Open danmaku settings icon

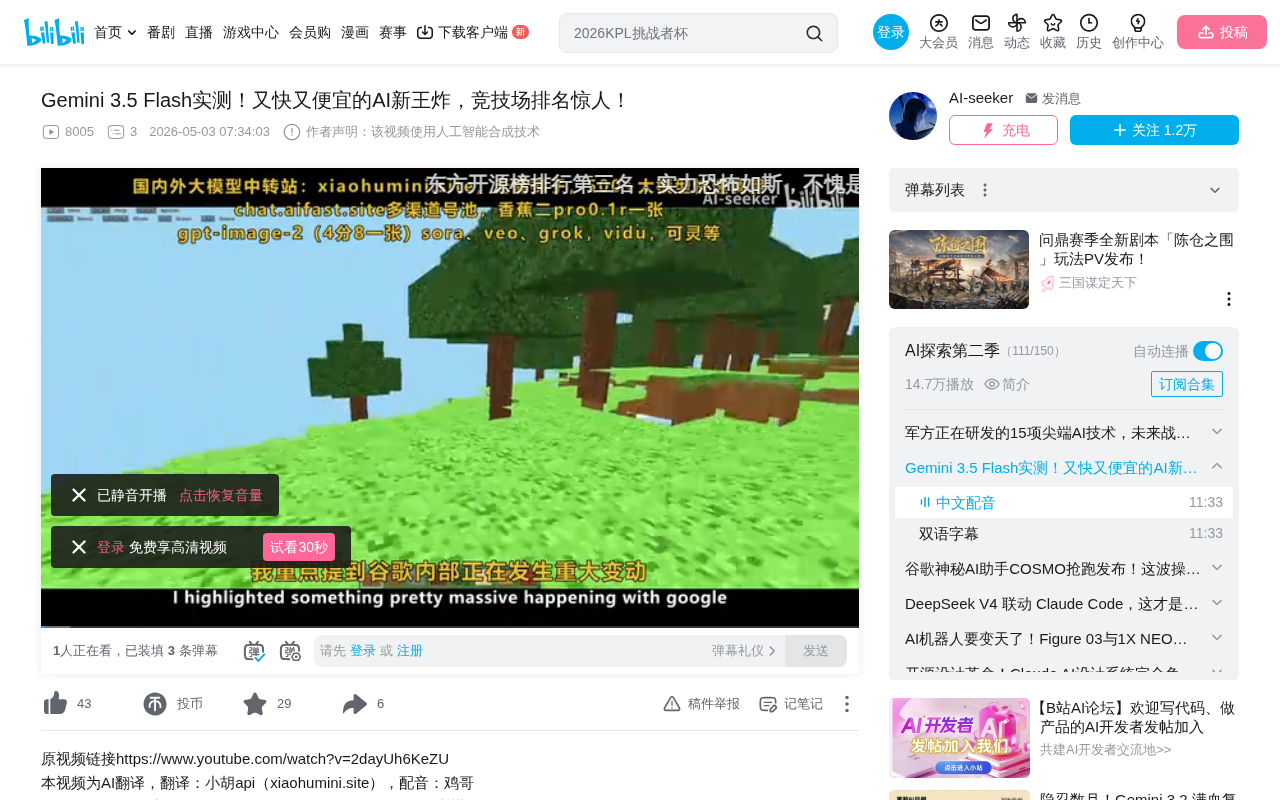pos(290,651)
